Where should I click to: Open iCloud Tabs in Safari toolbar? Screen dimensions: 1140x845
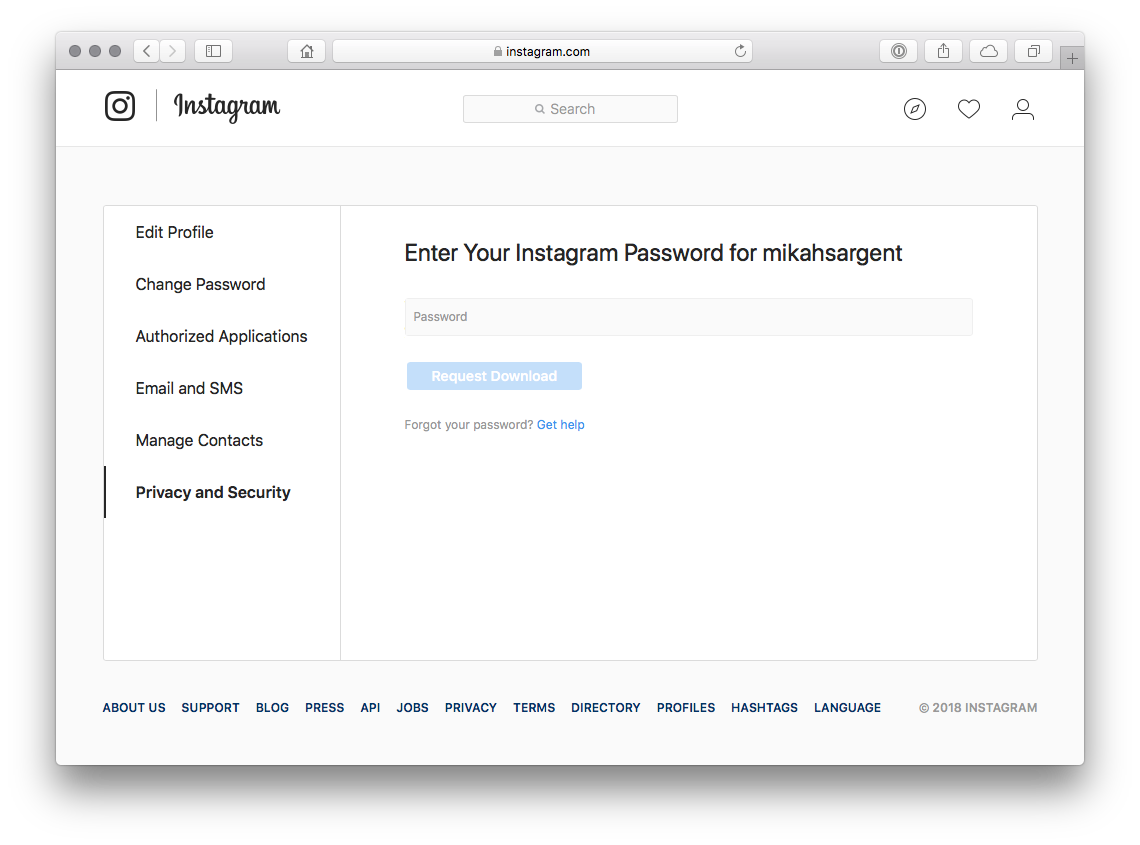(x=989, y=51)
